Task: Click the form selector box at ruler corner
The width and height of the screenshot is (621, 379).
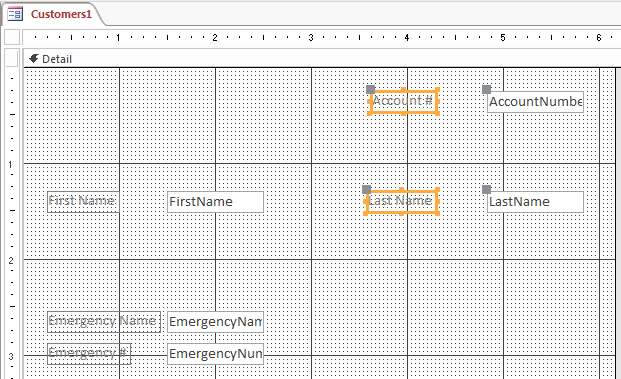Action: [12, 37]
